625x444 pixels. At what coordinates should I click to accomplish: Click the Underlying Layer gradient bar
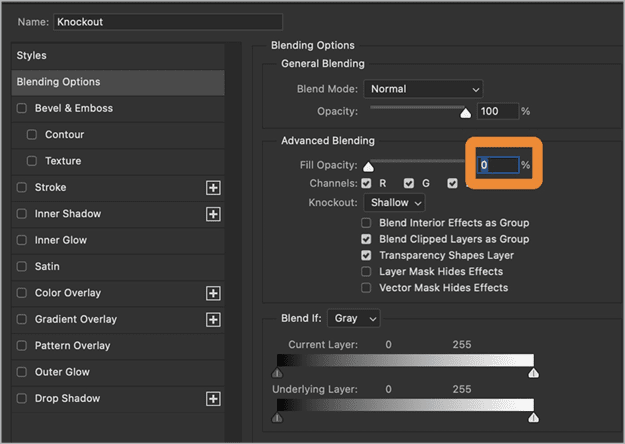pyautogui.click(x=405, y=405)
